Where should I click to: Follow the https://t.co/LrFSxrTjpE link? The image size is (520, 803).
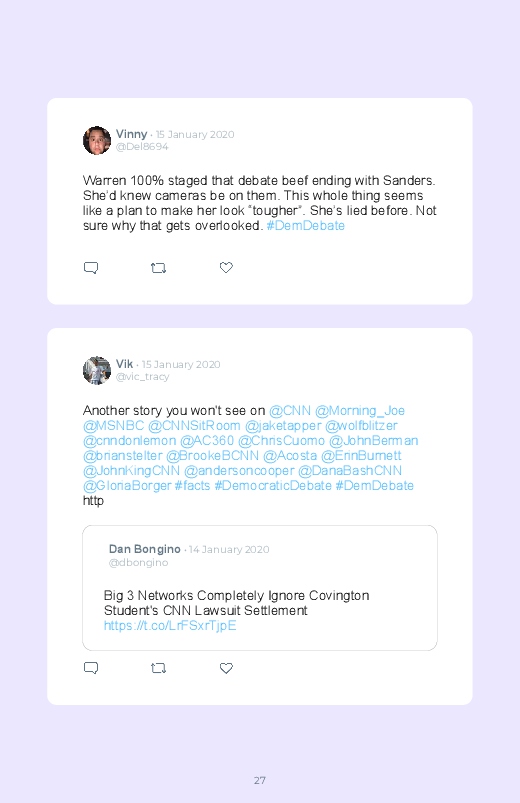170,626
